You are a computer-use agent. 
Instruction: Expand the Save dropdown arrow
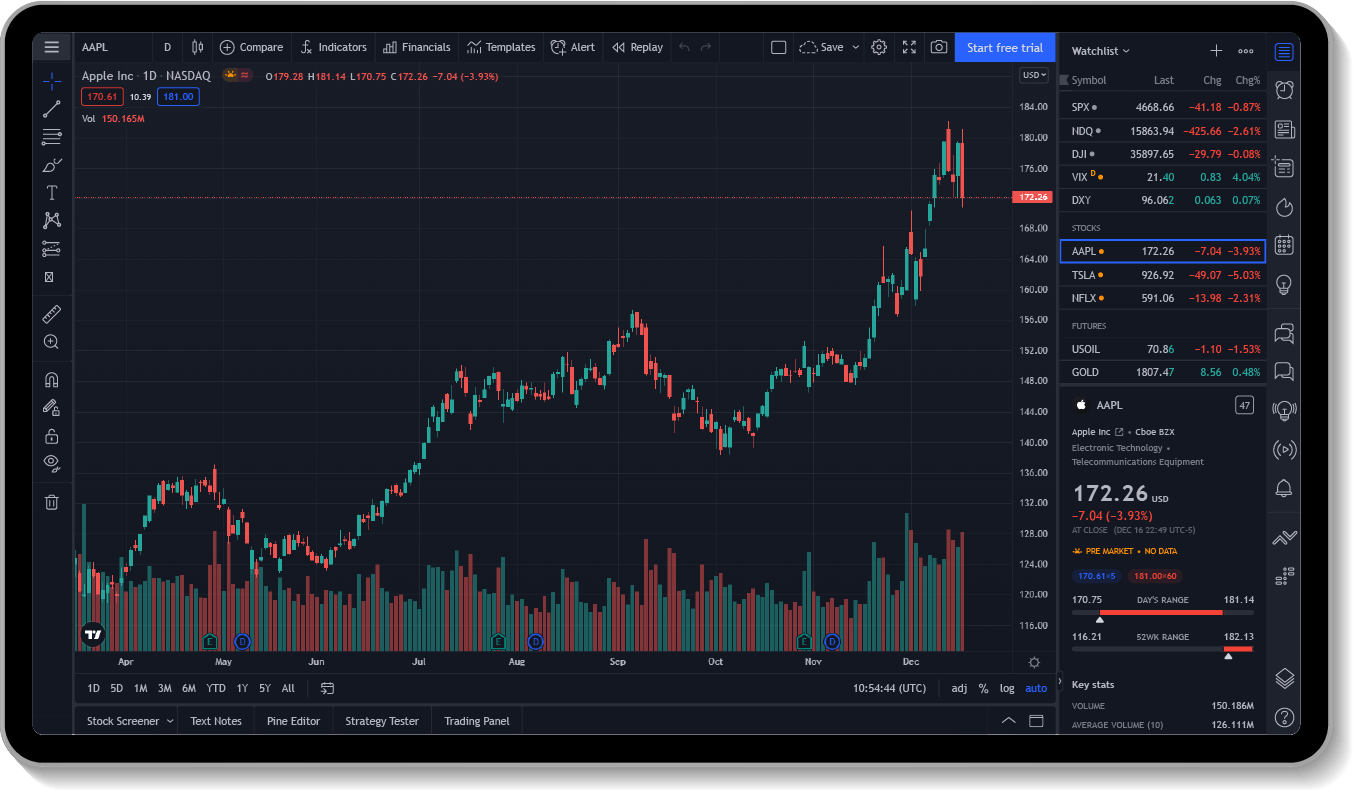[856, 47]
